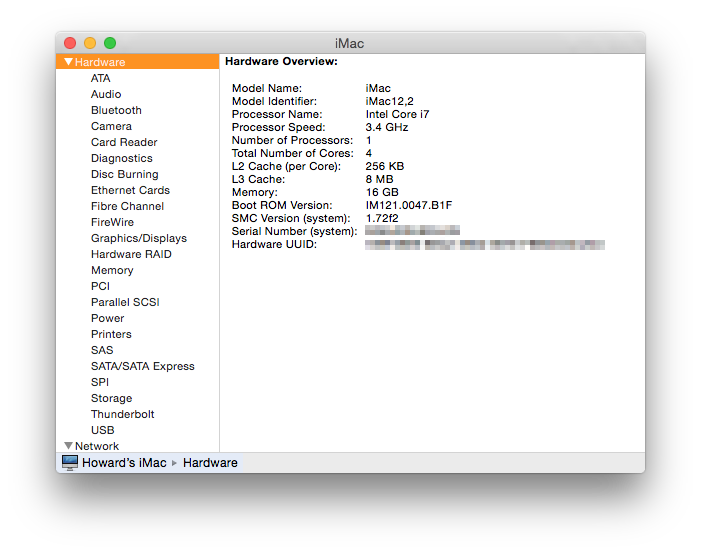
Task: Click Hardware in the bottom path bar
Action: pos(210,463)
